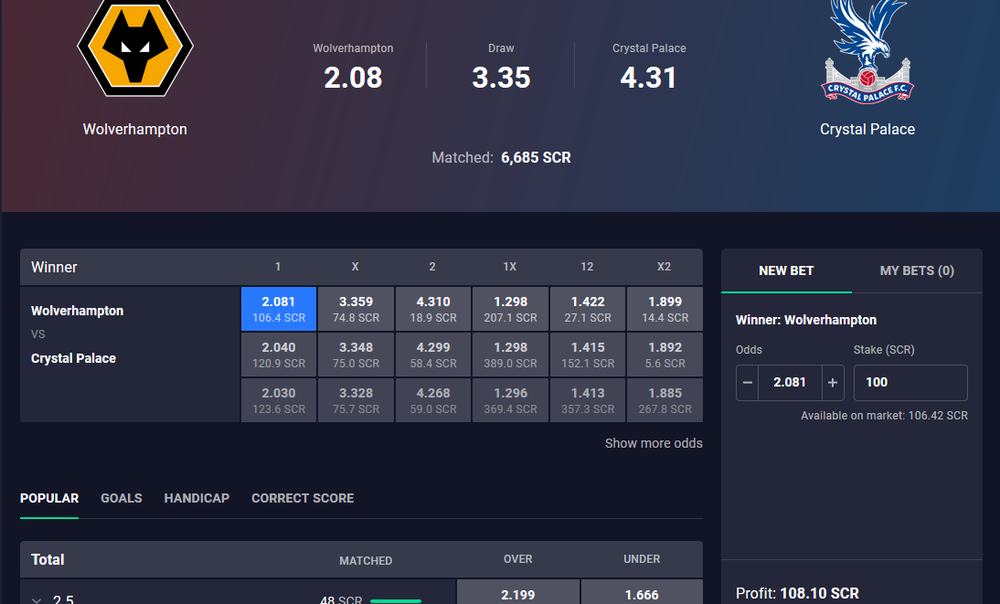Image resolution: width=1000 pixels, height=604 pixels.
Task: Click the Stake input showing 100
Action: tap(911, 383)
